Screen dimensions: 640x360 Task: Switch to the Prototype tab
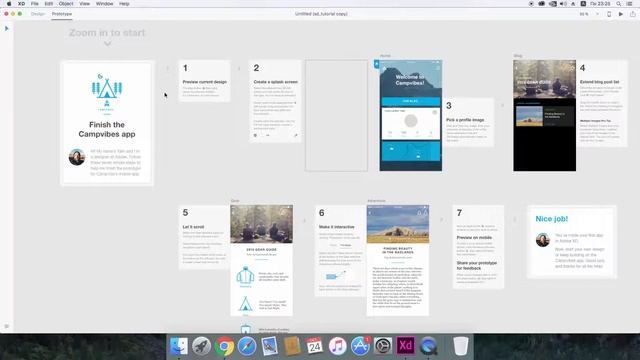[x=62, y=14]
